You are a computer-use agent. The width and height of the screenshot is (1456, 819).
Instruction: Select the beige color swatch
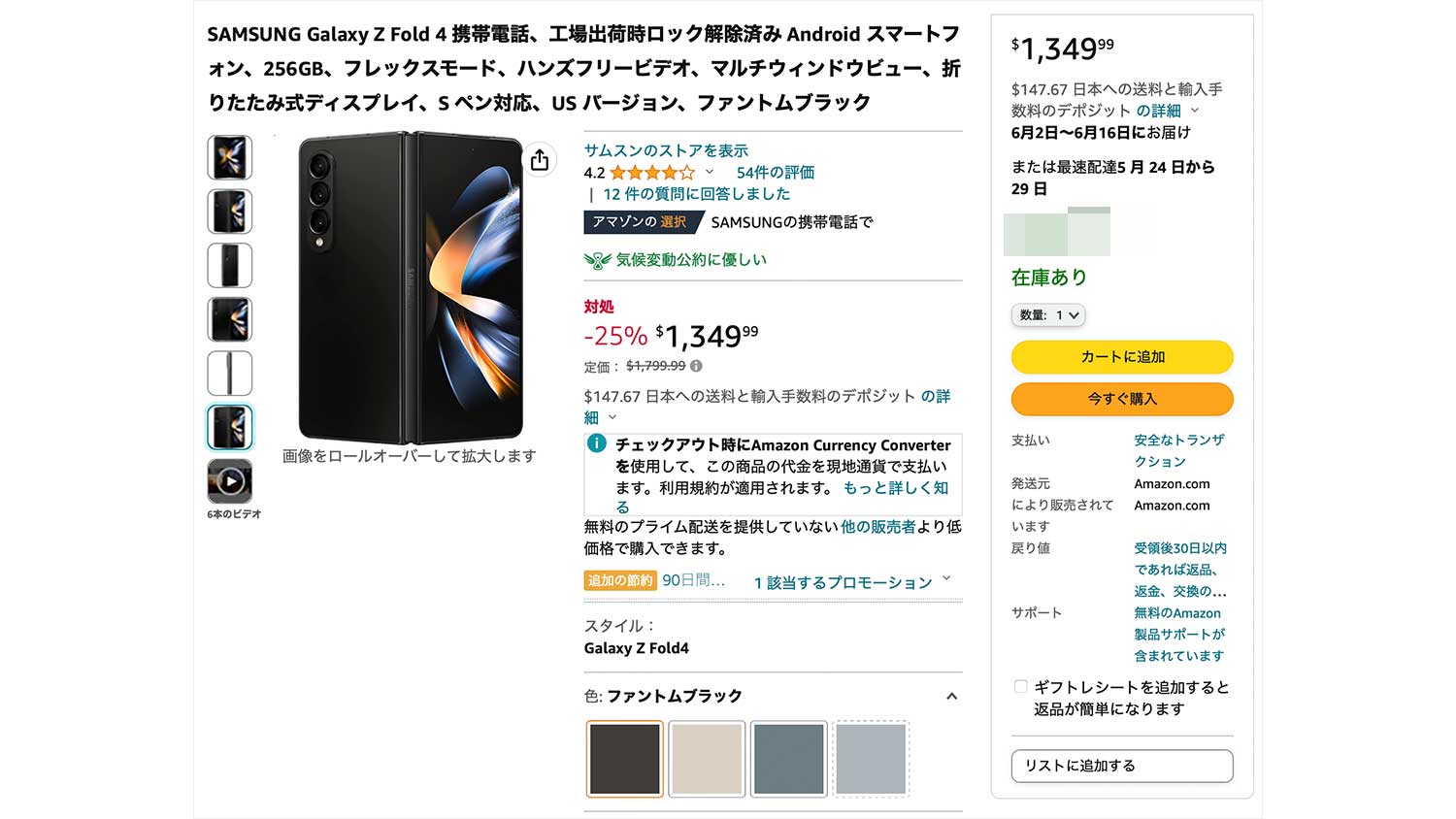pos(707,759)
